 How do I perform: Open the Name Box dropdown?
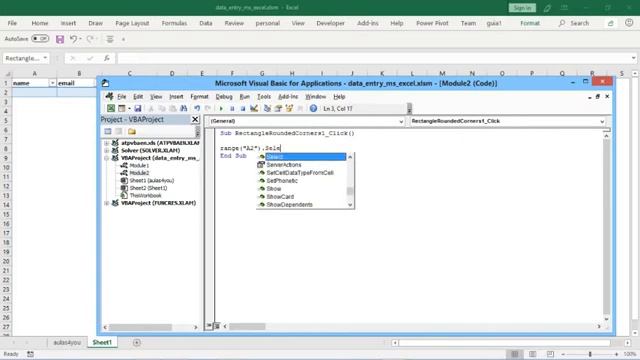point(45,58)
